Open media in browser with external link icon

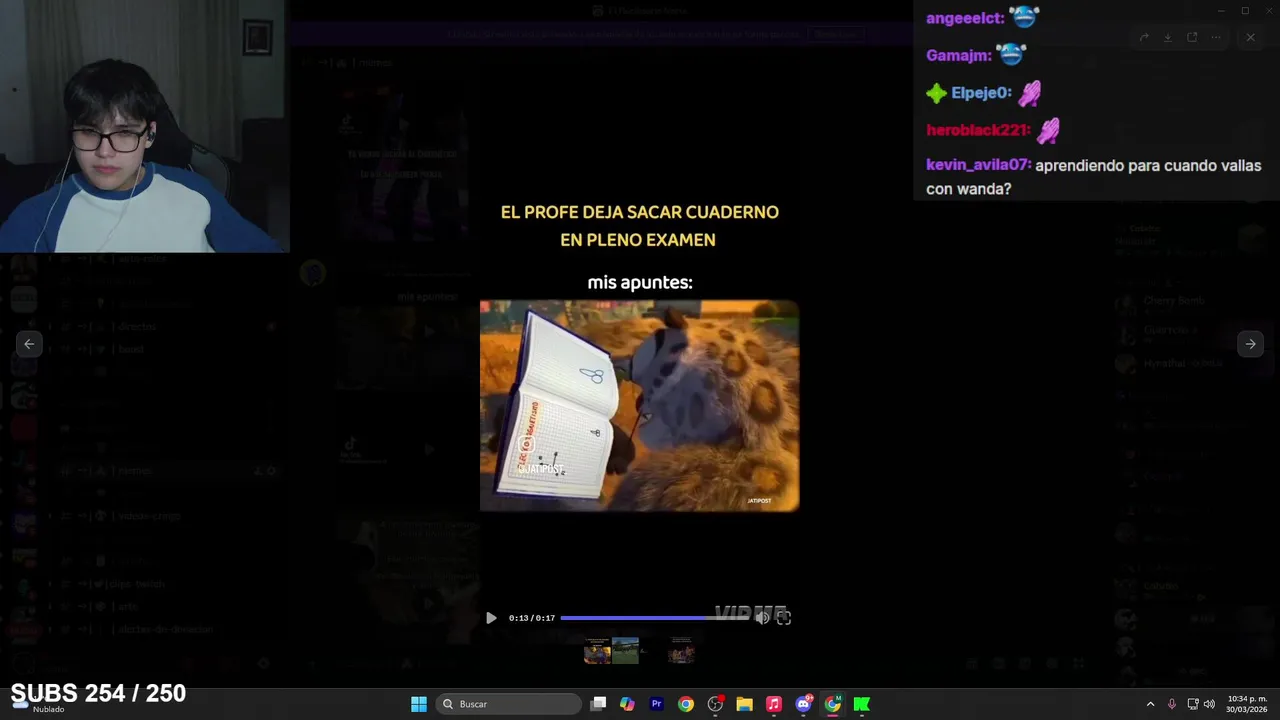[x=1192, y=38]
